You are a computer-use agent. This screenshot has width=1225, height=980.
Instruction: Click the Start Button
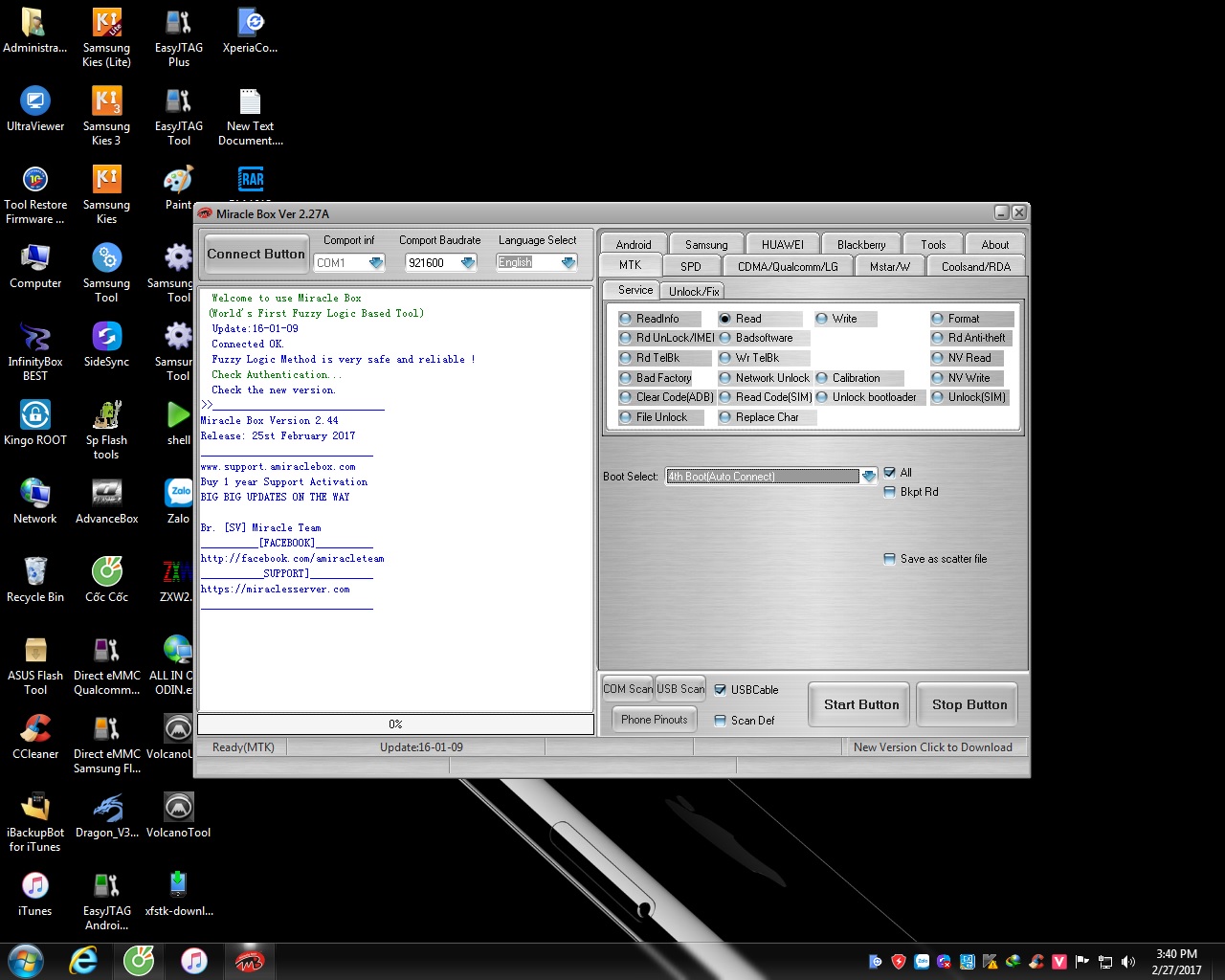861,704
